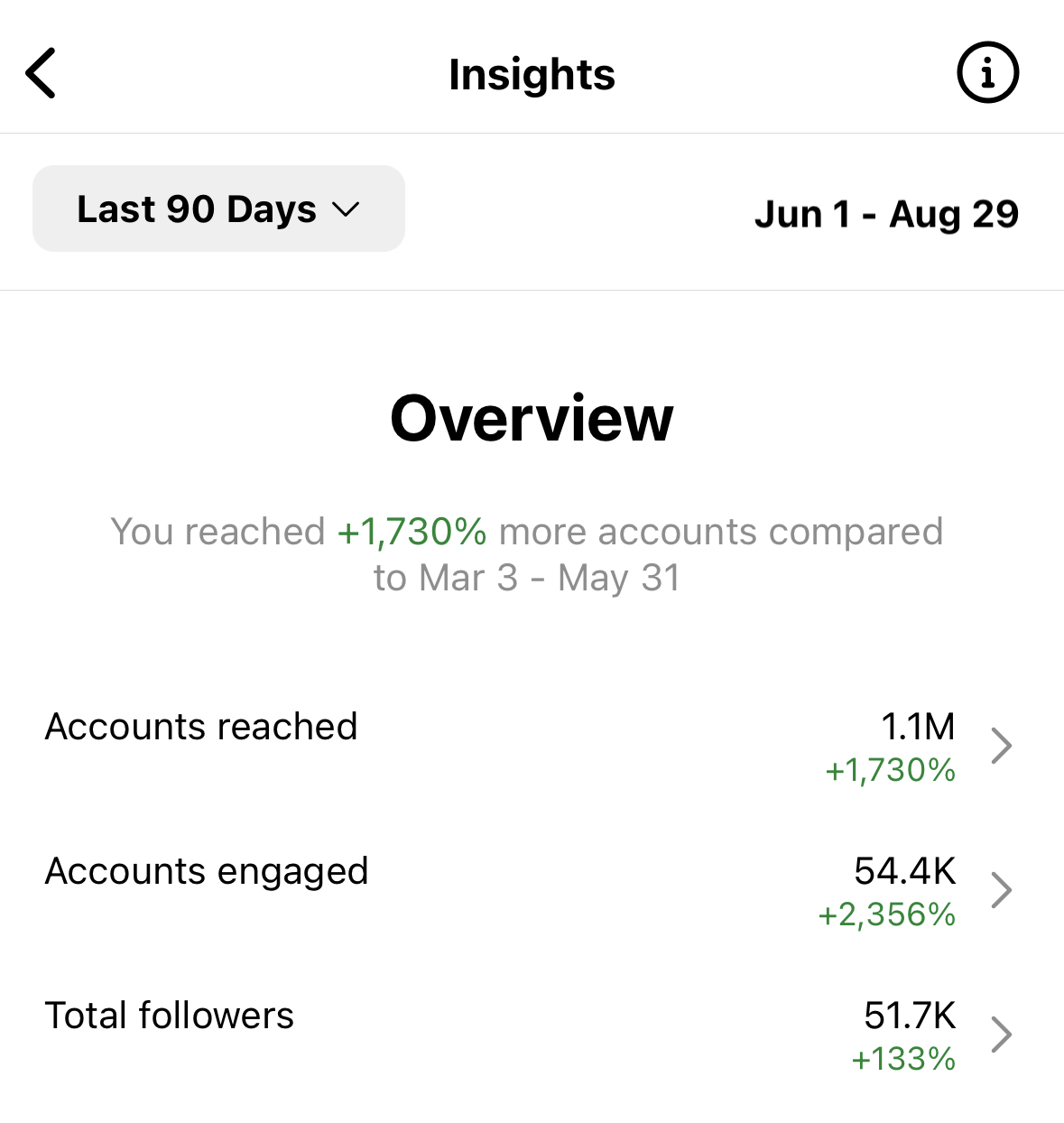Expand Accounts engaged chevron arrow
This screenshot has width=1064, height=1123.
(1001, 890)
